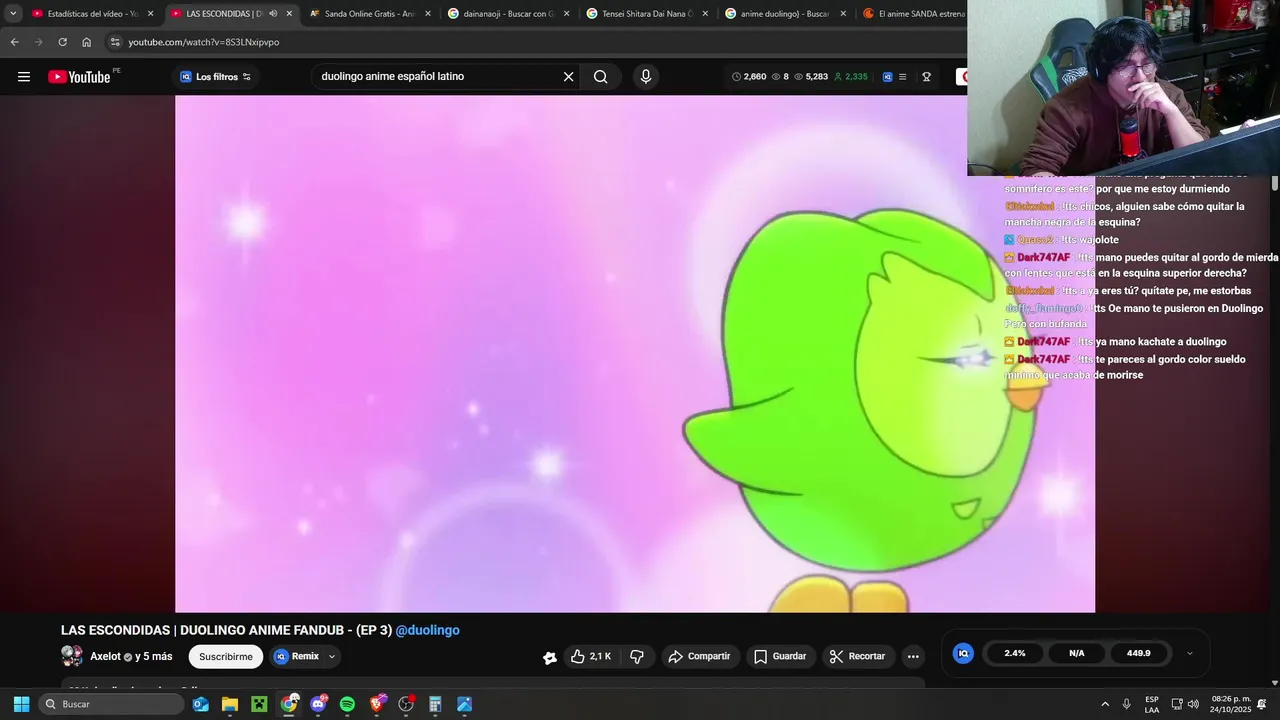Dislike the video with thumbs down
The height and width of the screenshot is (720, 1280).
tap(637, 656)
